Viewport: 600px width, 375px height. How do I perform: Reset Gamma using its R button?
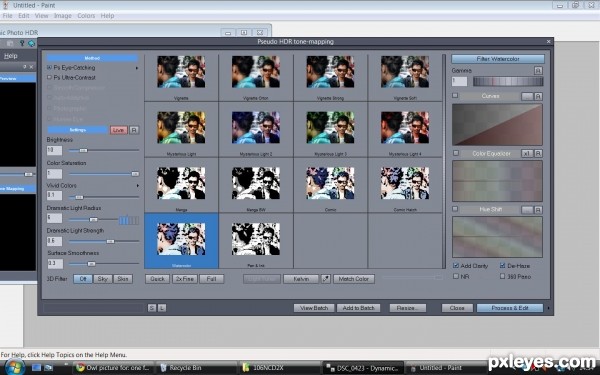tap(538, 70)
